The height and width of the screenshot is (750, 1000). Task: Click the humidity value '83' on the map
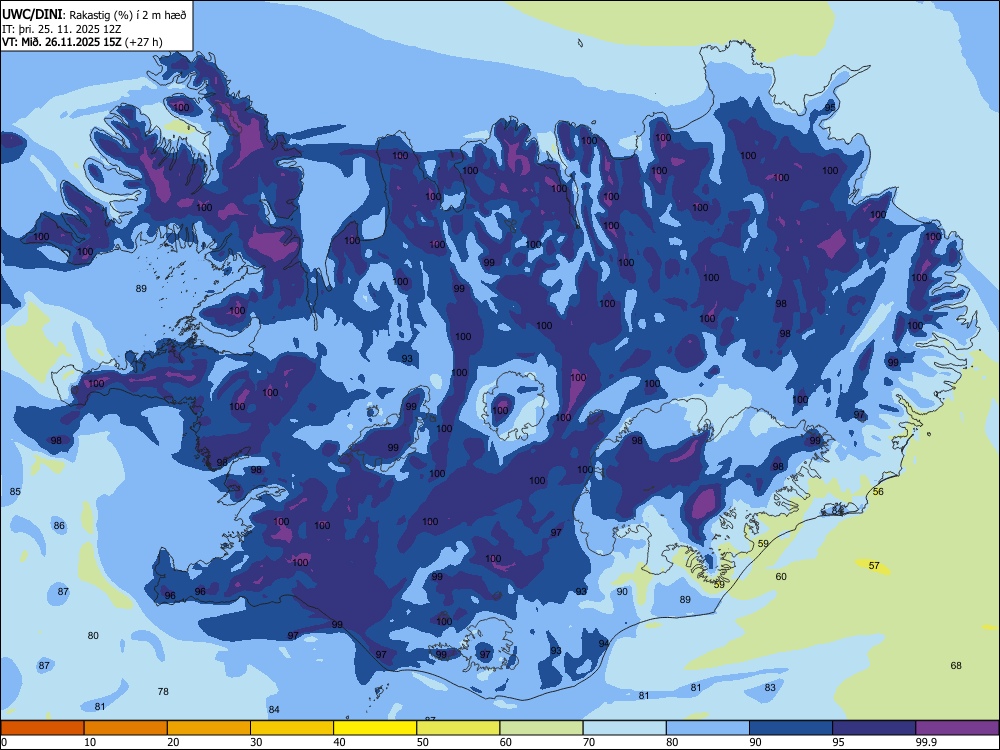tap(770, 688)
